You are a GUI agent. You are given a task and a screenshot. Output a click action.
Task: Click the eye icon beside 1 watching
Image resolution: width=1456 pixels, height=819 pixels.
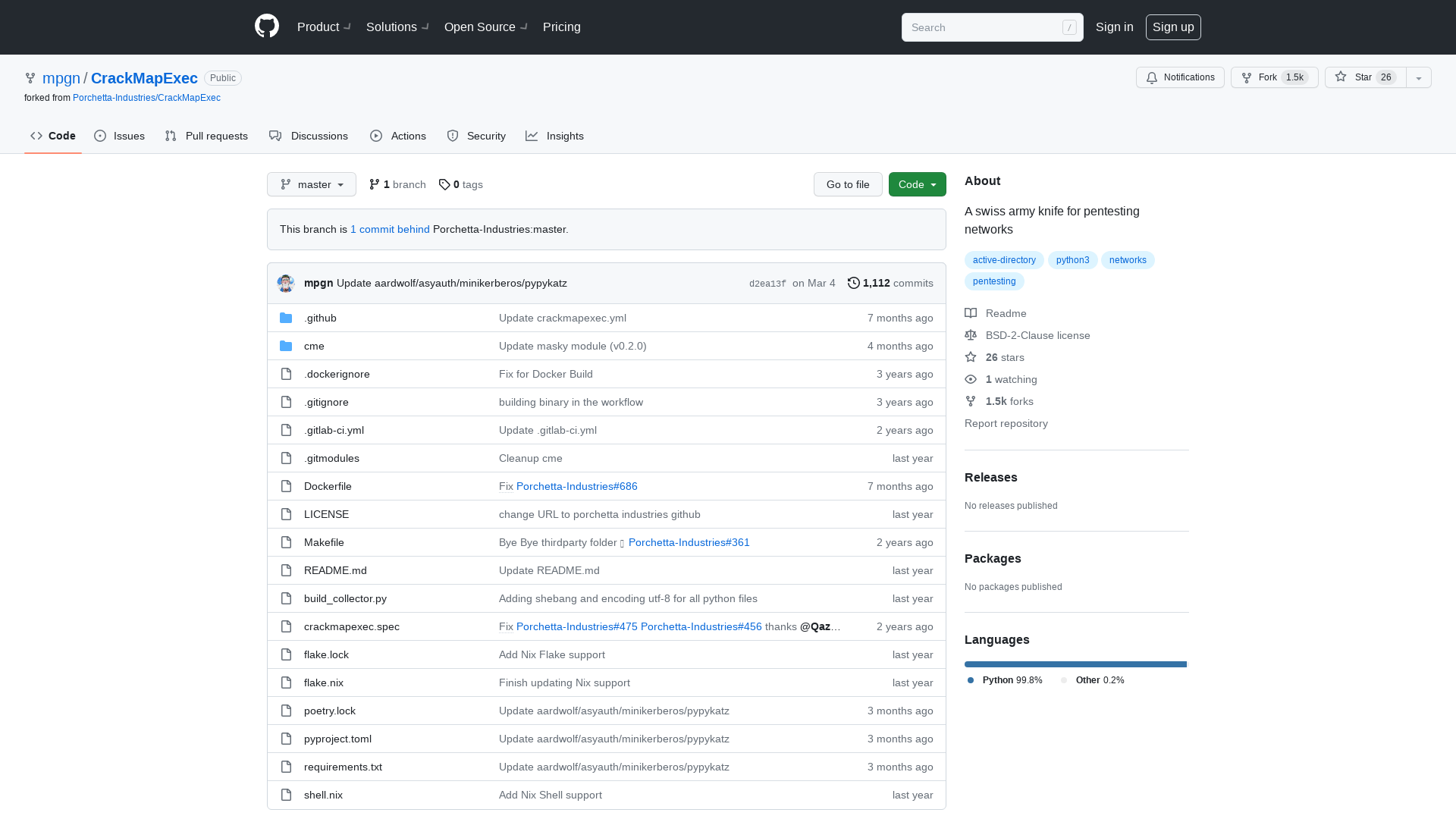pyautogui.click(x=971, y=379)
